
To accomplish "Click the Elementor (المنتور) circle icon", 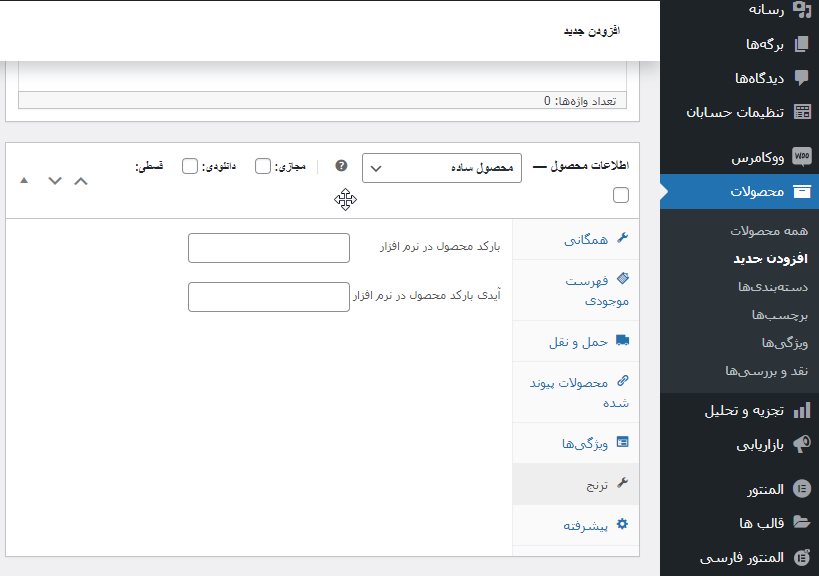I will pos(802,489).
